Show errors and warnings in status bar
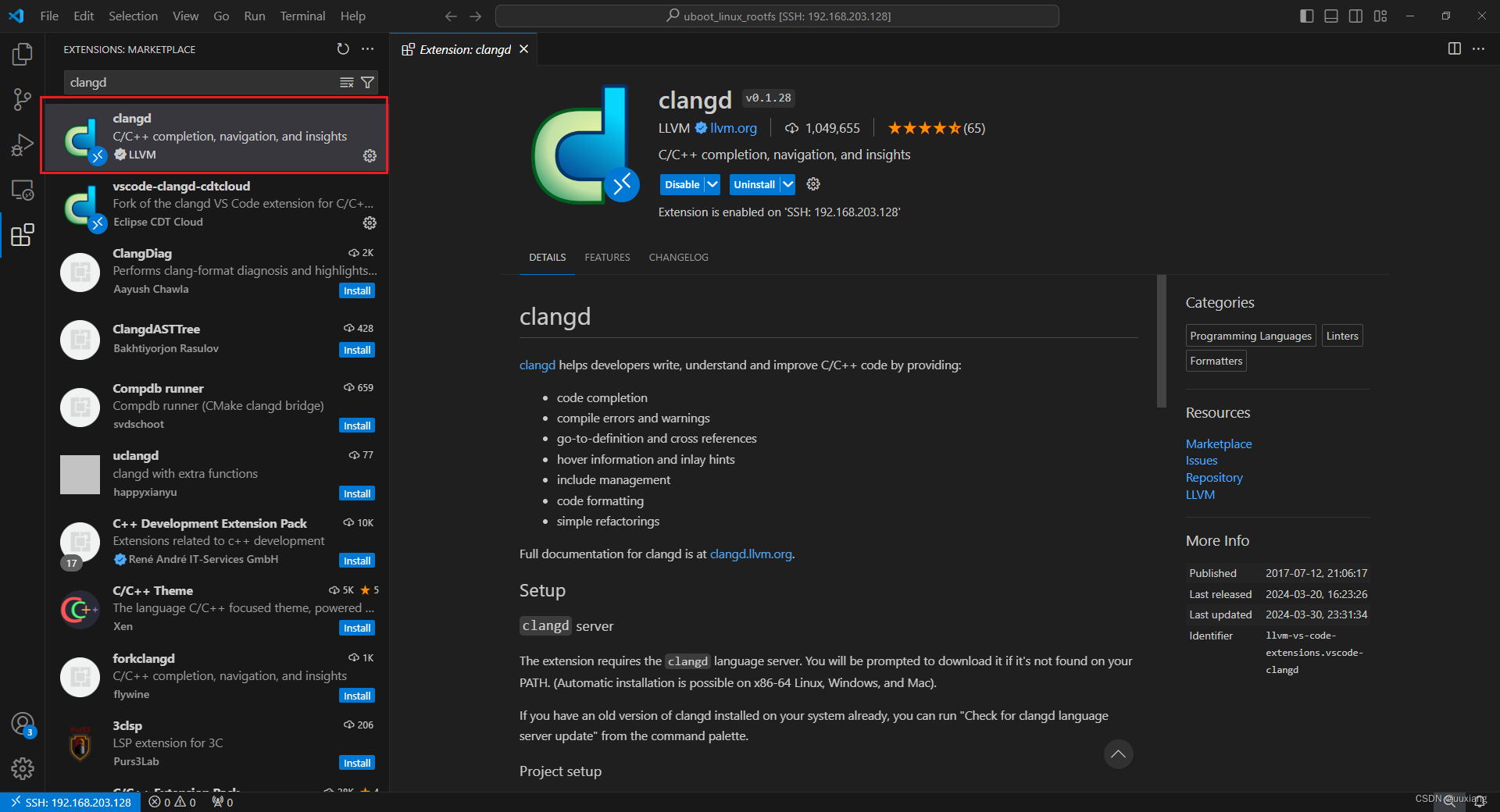The height and width of the screenshot is (812, 1500). pos(173,803)
